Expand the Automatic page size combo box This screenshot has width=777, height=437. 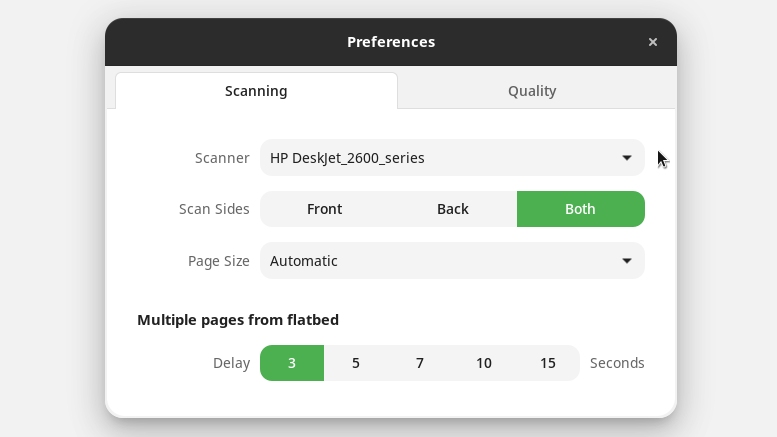coord(452,261)
